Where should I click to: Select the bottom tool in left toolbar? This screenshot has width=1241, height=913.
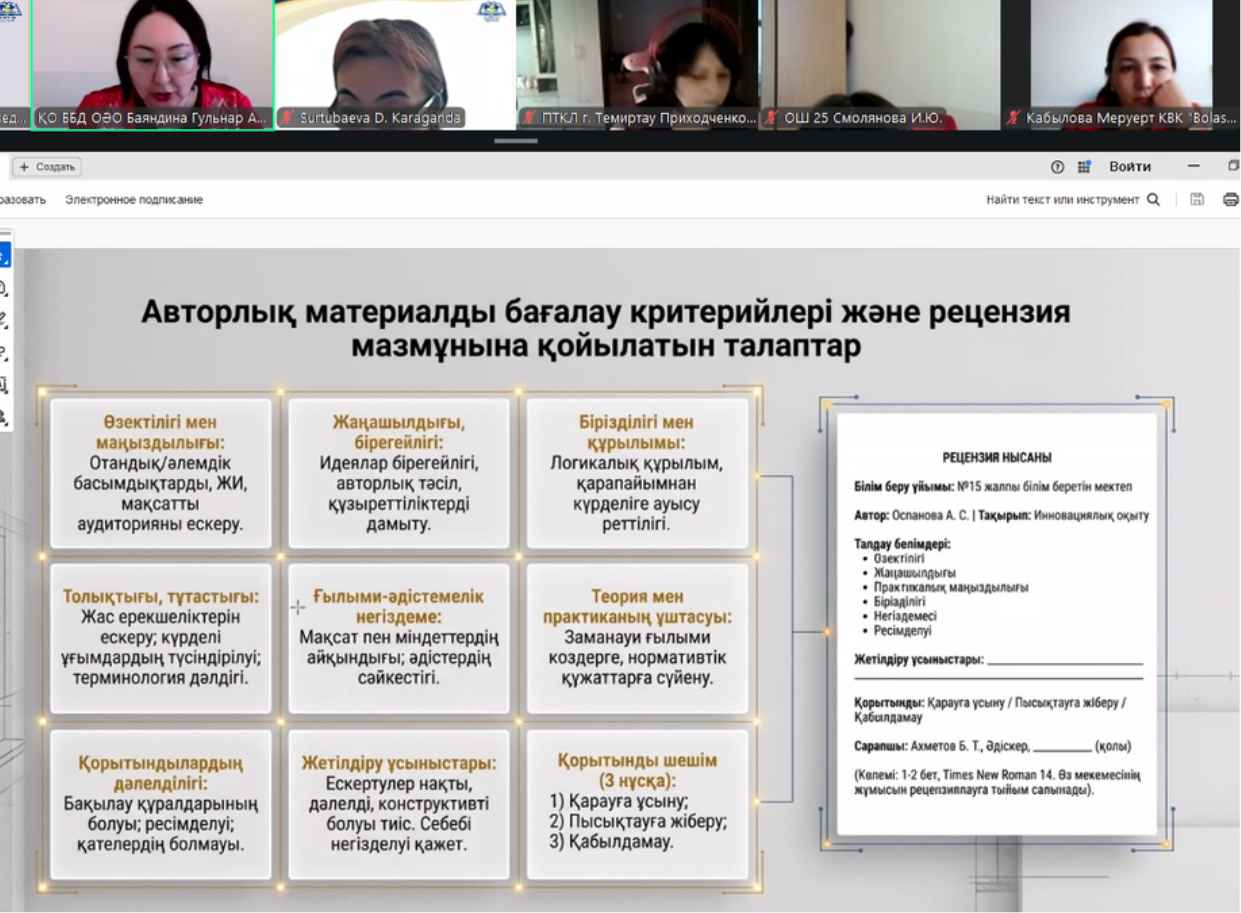(4, 416)
